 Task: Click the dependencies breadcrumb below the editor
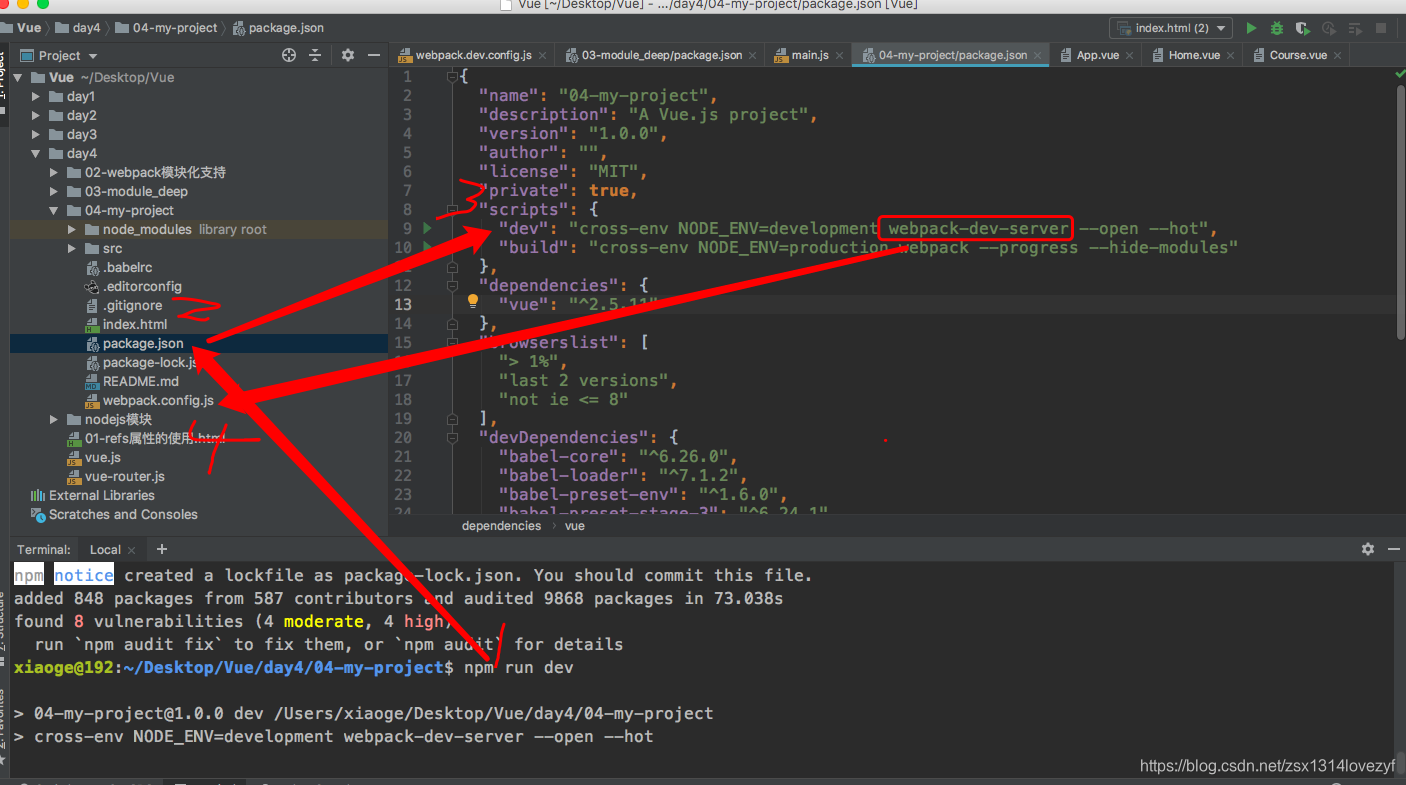(501, 525)
